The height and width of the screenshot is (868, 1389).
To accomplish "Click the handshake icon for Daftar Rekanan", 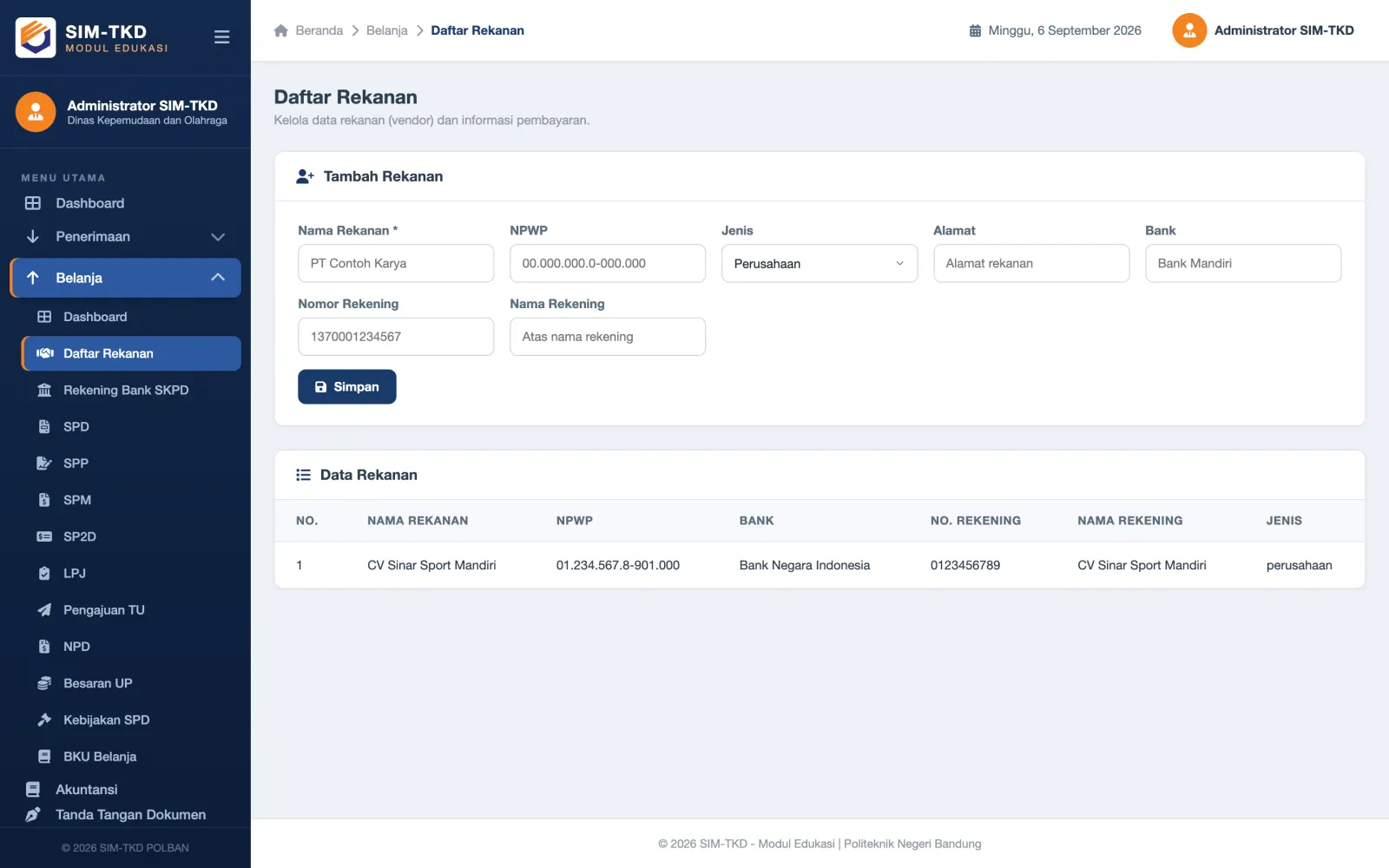I will point(44,353).
